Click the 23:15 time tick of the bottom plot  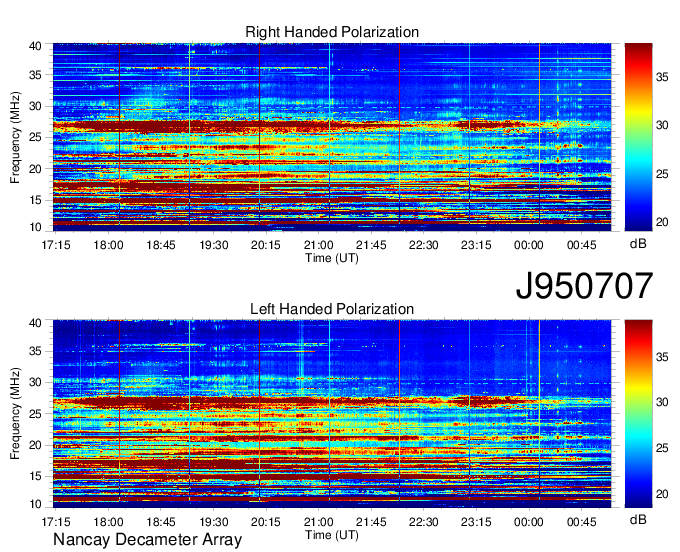point(476,522)
